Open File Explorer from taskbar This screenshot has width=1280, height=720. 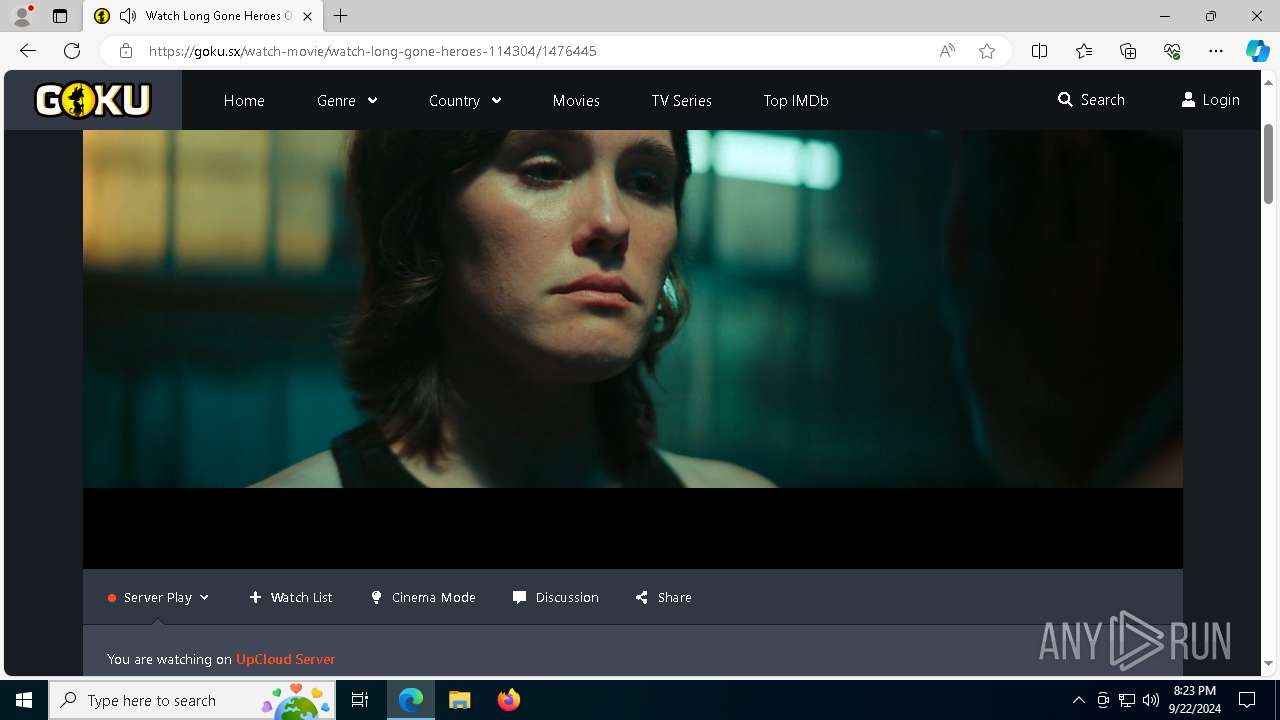(459, 700)
